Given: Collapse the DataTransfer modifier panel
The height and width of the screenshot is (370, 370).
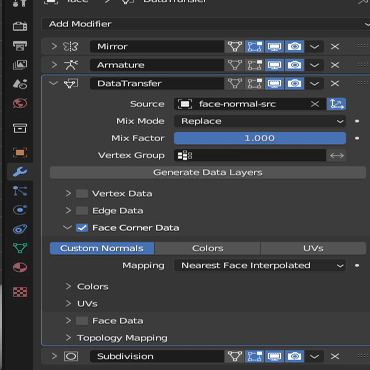Looking at the screenshot, I should [x=54, y=83].
